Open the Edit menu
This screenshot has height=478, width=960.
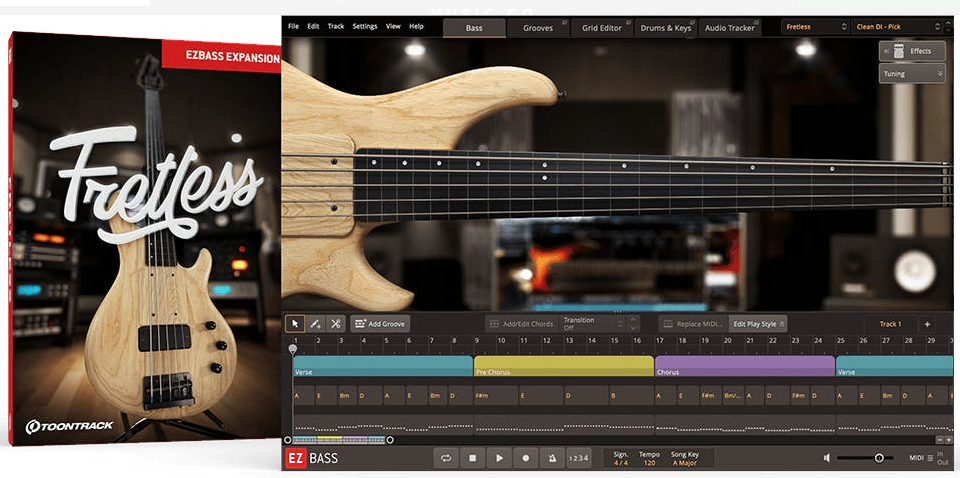(x=313, y=26)
